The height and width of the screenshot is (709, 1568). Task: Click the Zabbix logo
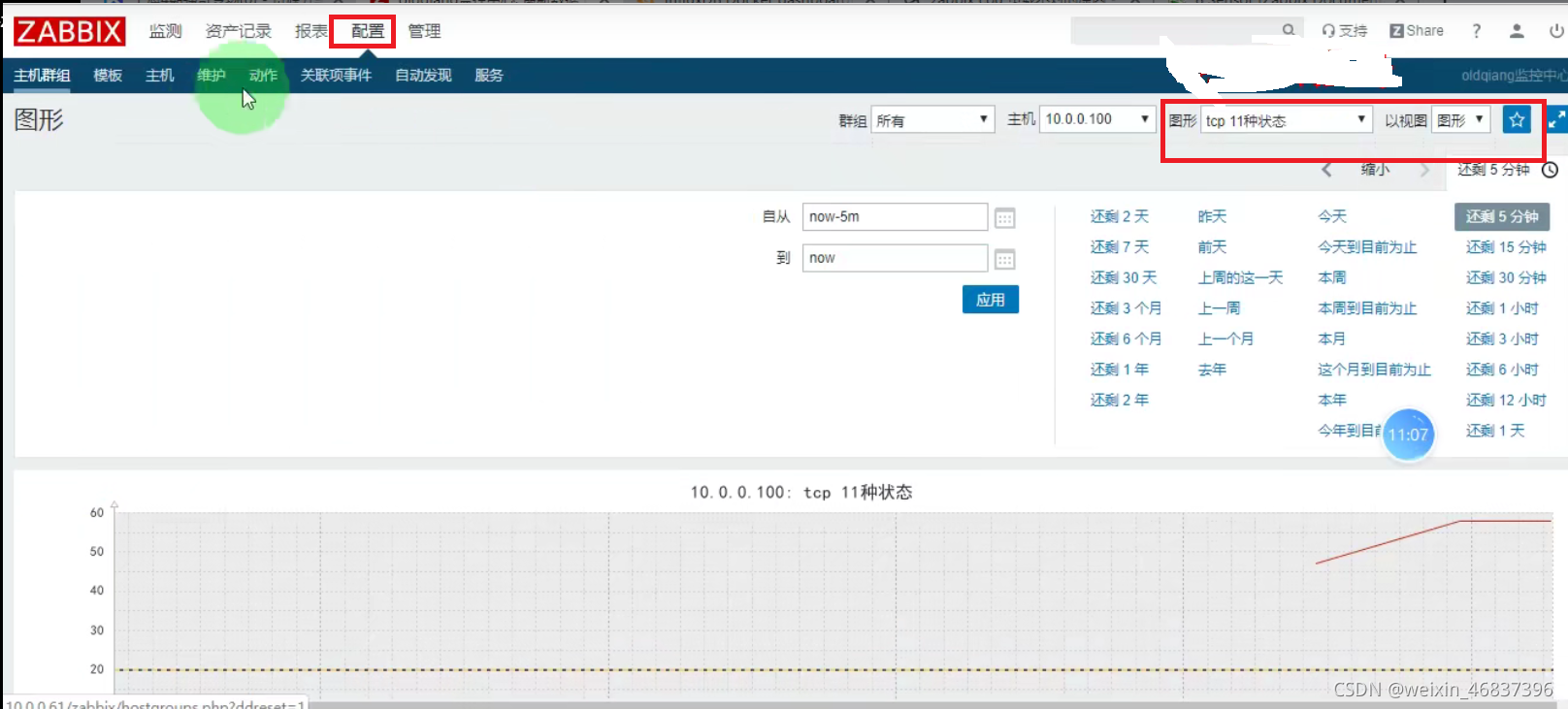70,31
